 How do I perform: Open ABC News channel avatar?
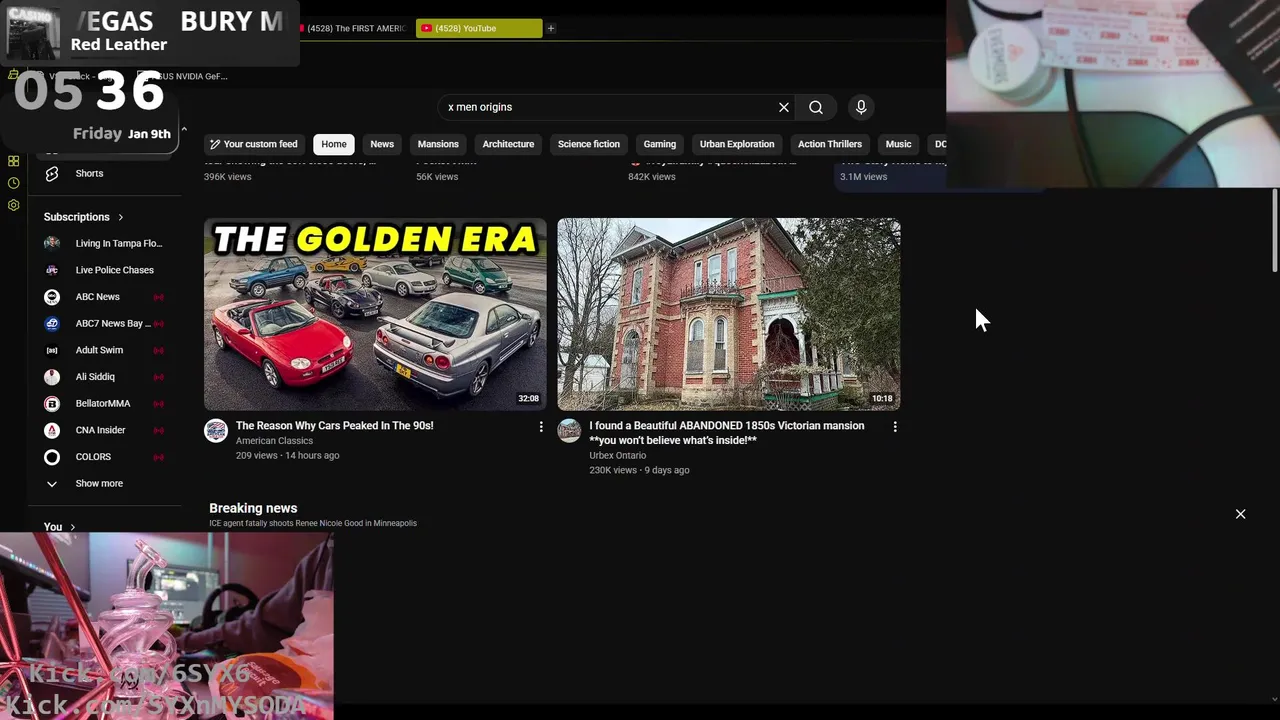52,297
